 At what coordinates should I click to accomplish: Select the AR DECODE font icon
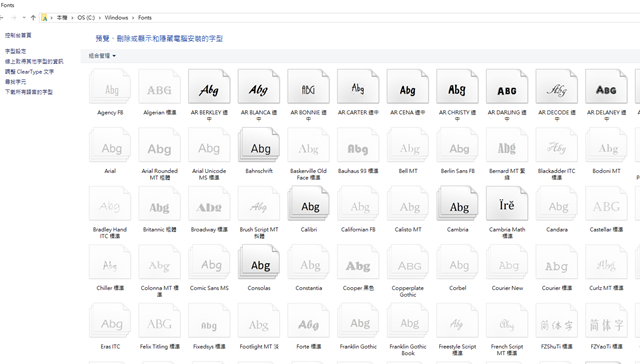tap(557, 87)
